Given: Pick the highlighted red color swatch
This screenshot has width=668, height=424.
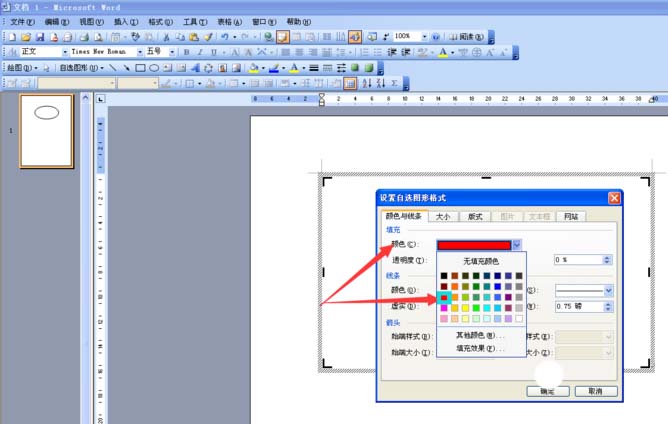Looking at the screenshot, I should (x=446, y=297).
